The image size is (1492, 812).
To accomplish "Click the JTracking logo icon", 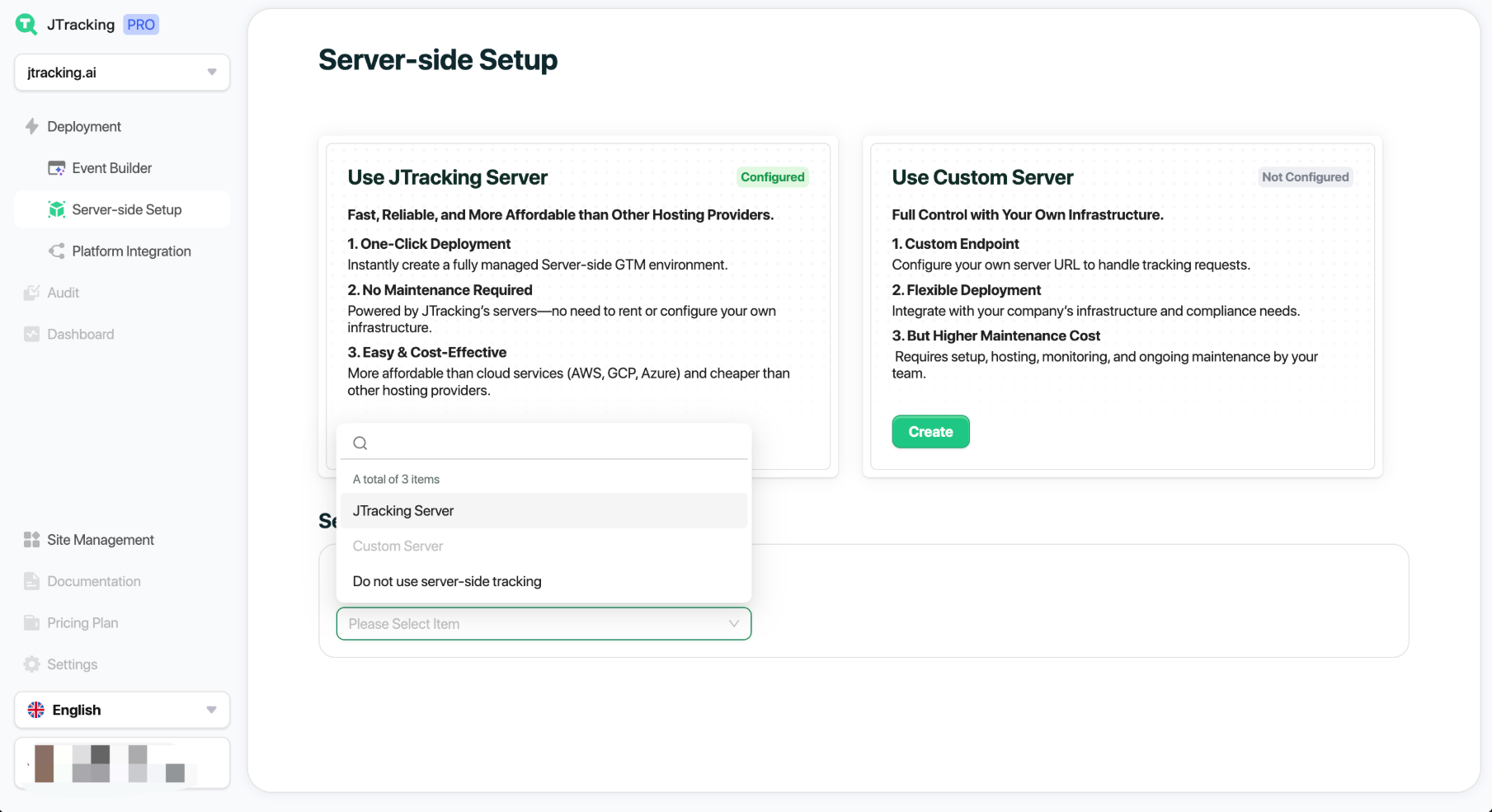I will (x=26, y=25).
